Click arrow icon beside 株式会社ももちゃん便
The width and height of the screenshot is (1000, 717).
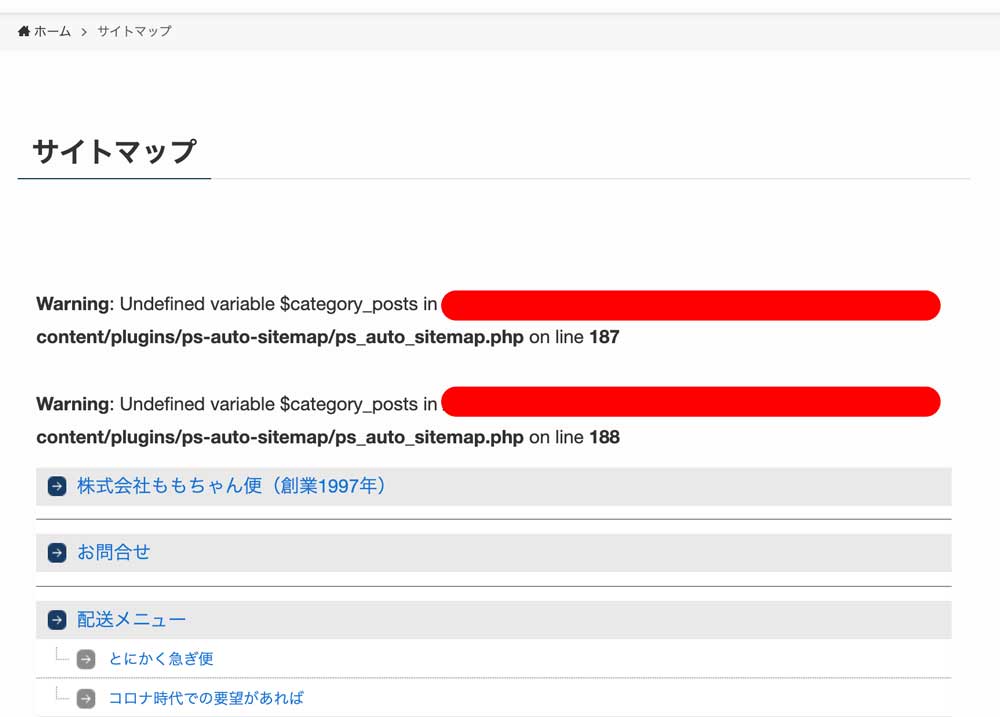(x=57, y=487)
